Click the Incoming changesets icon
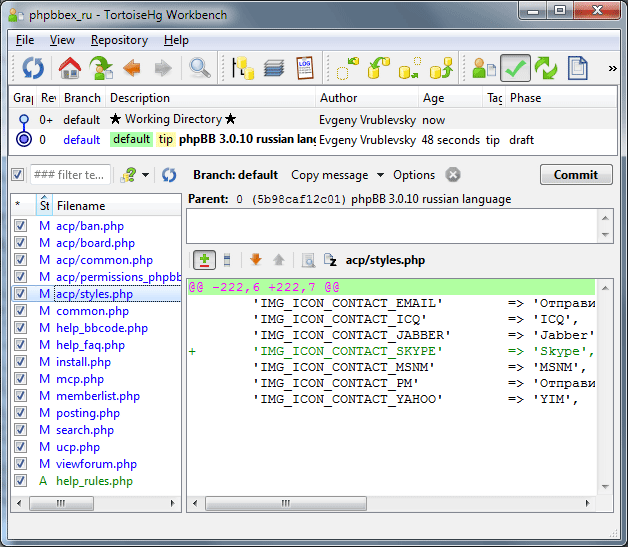628x547 pixels. (x=347, y=68)
